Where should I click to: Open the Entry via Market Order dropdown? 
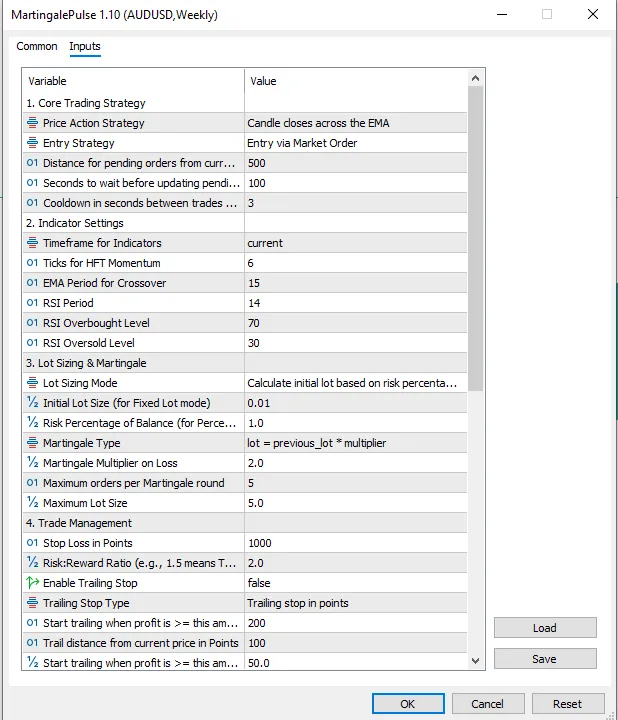click(356, 143)
